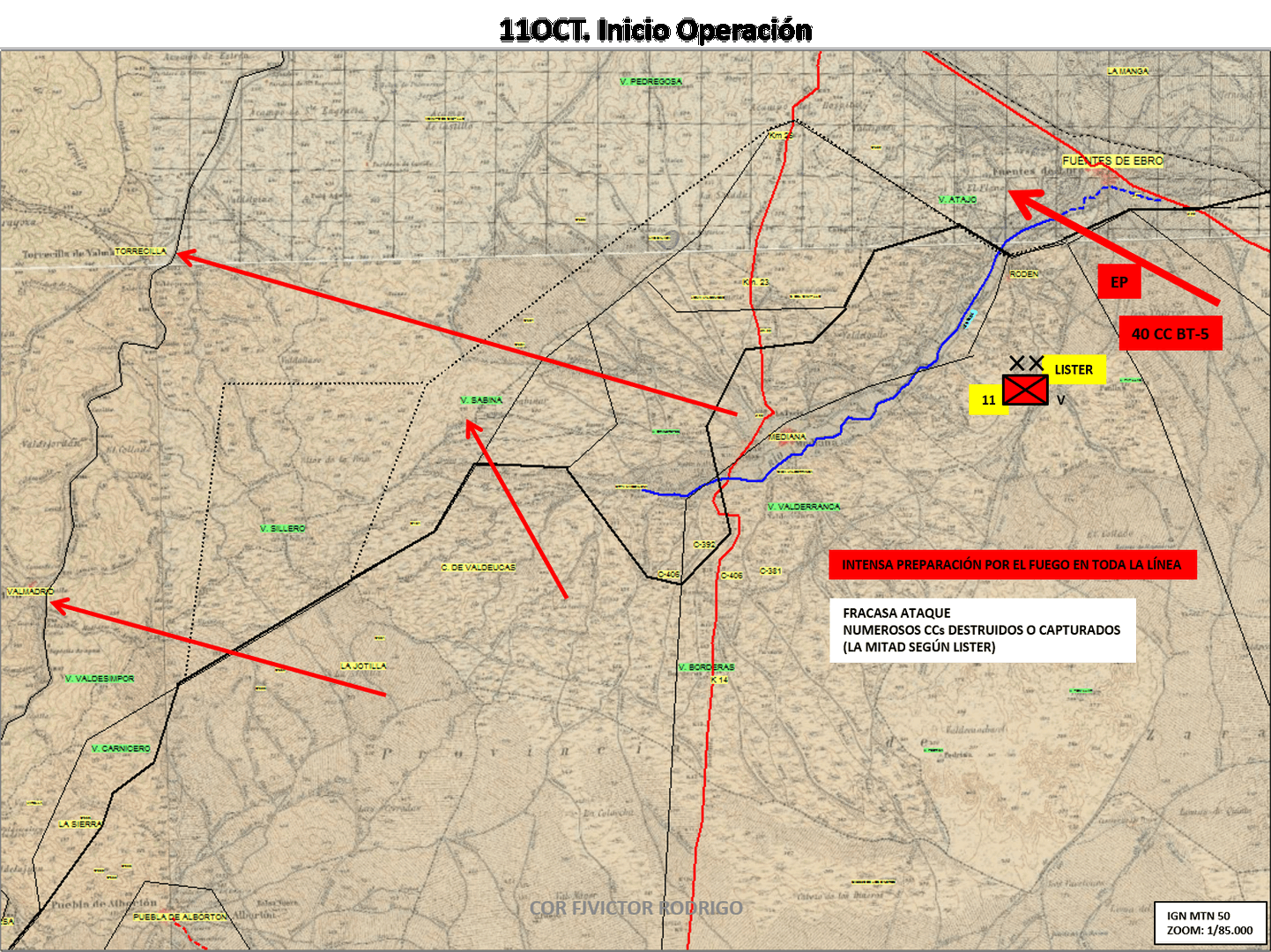
Task: Click the 'V. SILLERO' label
Action: pos(283,528)
